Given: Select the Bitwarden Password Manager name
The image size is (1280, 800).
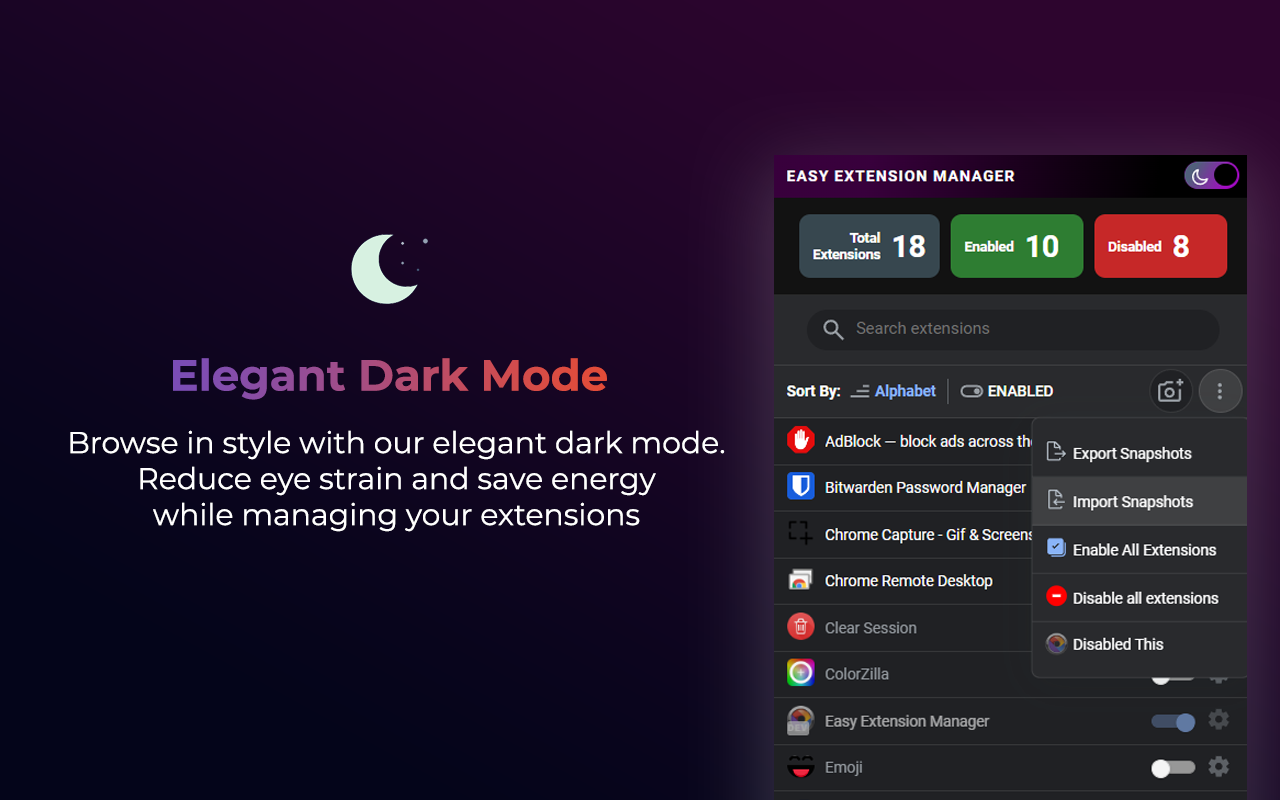Looking at the screenshot, I should pos(925,488).
